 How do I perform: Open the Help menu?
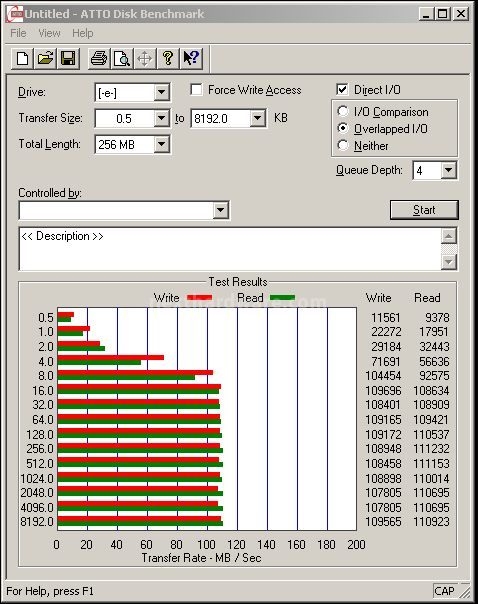(82, 33)
